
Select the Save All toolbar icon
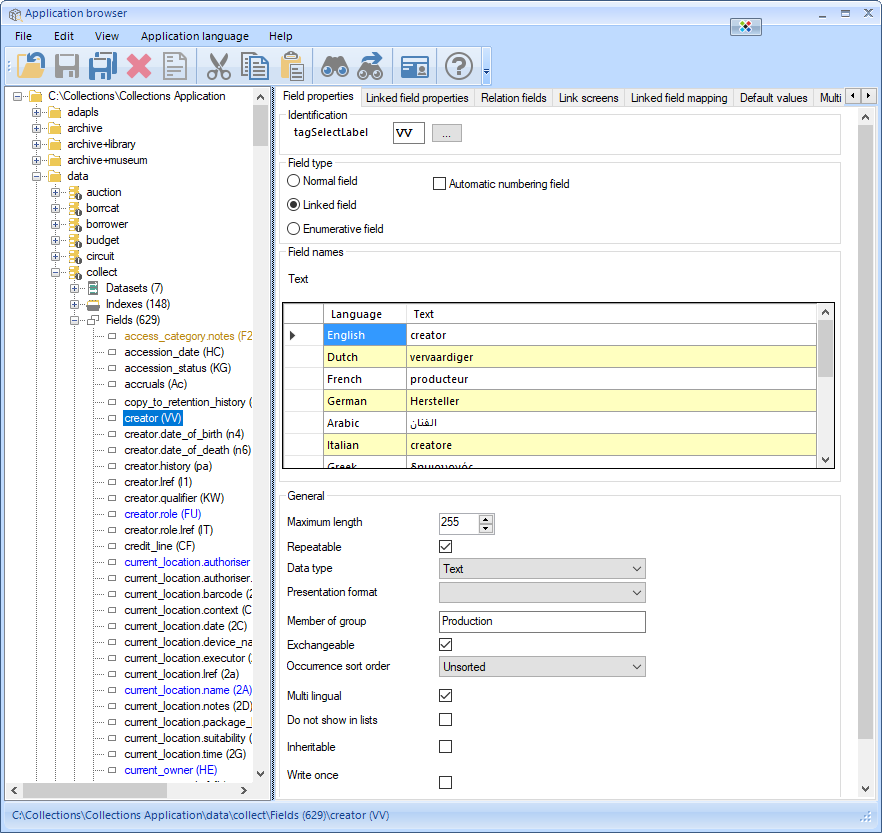[100, 65]
